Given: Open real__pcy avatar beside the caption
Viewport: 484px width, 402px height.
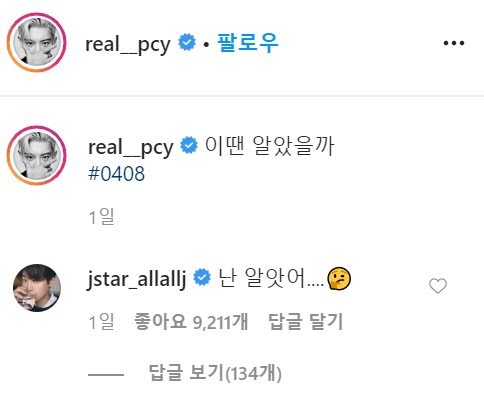Looking at the screenshot, I should pyautogui.click(x=37, y=155).
